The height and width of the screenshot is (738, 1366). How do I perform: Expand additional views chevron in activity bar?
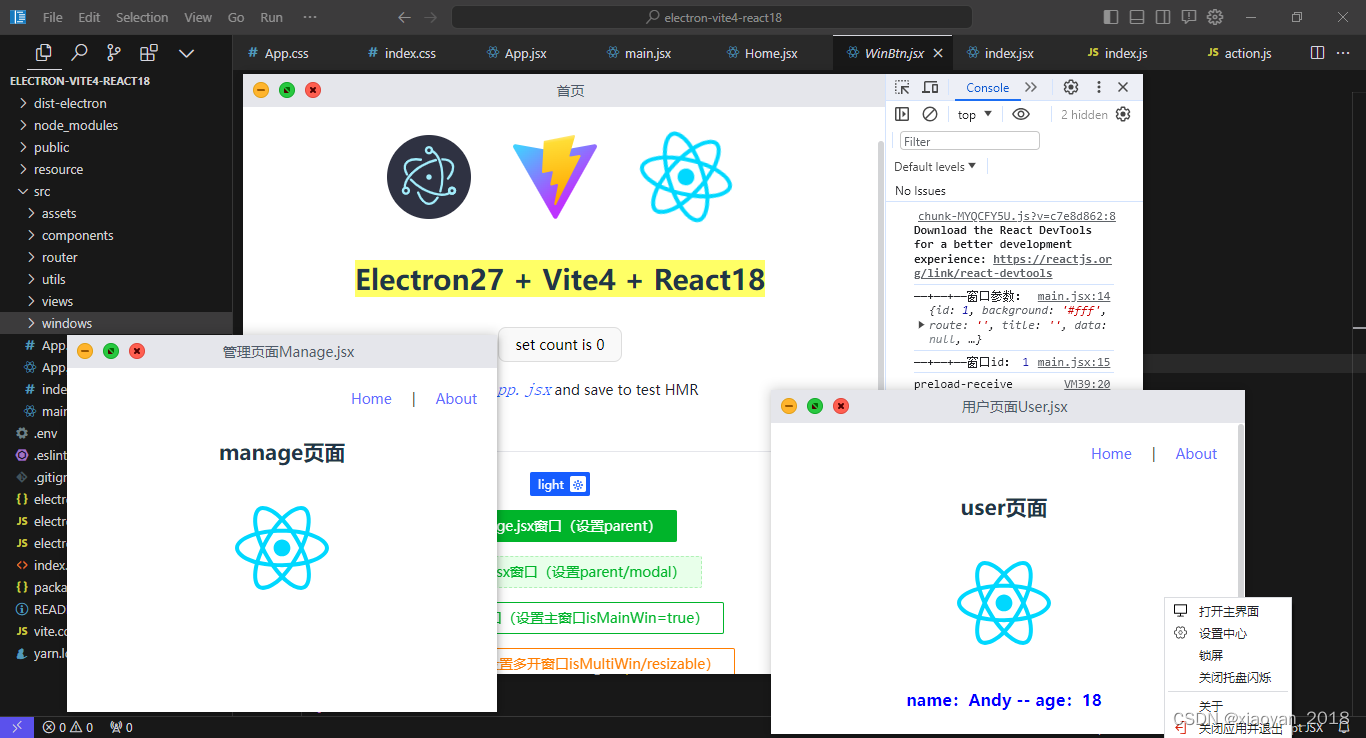(186, 53)
